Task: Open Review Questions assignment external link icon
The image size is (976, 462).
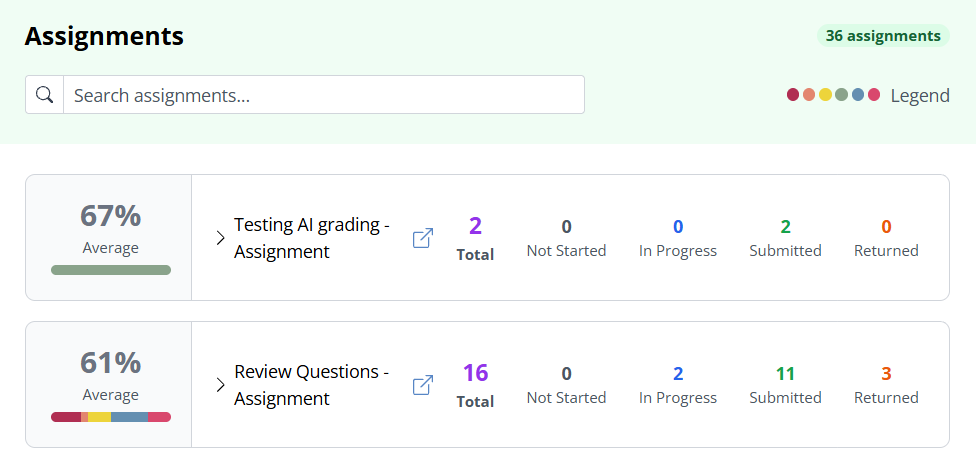Action: (423, 385)
